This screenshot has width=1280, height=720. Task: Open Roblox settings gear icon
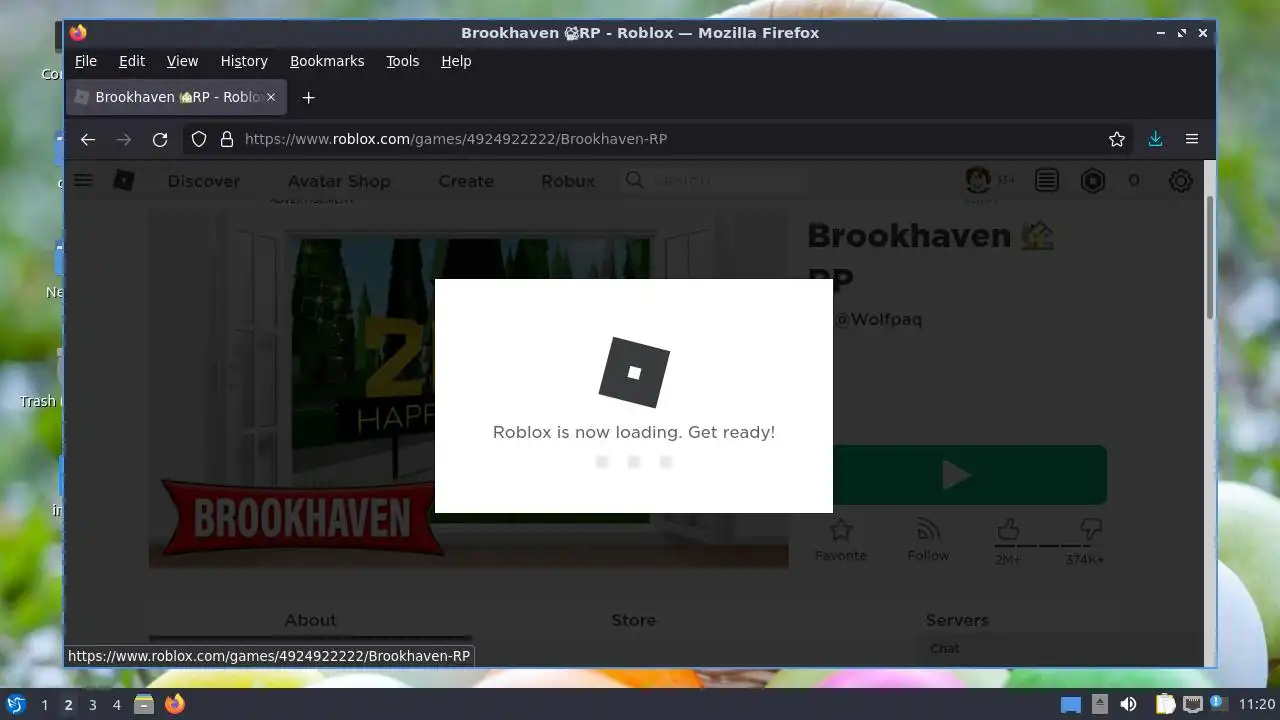(x=1181, y=180)
